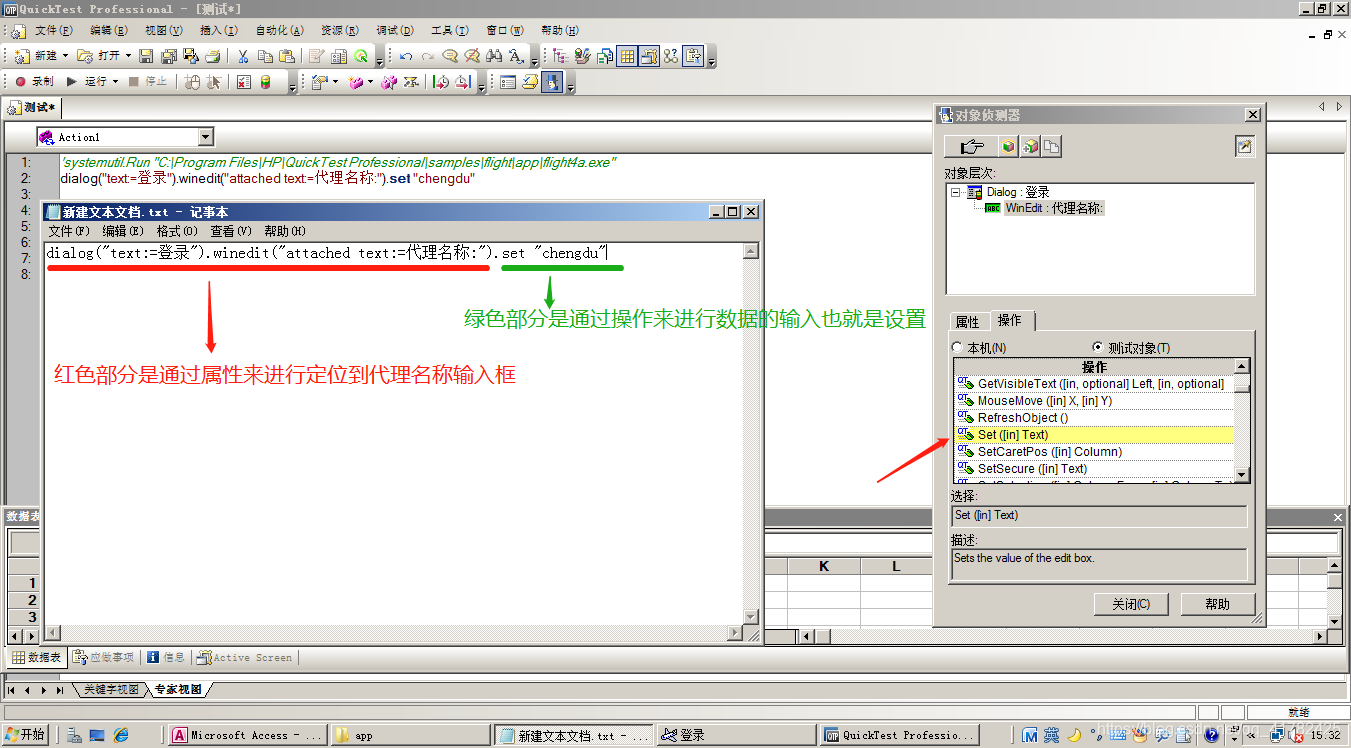Viewport: 1351px width, 748px height.
Task: Click the 登录 taskbar button
Action: (736, 735)
